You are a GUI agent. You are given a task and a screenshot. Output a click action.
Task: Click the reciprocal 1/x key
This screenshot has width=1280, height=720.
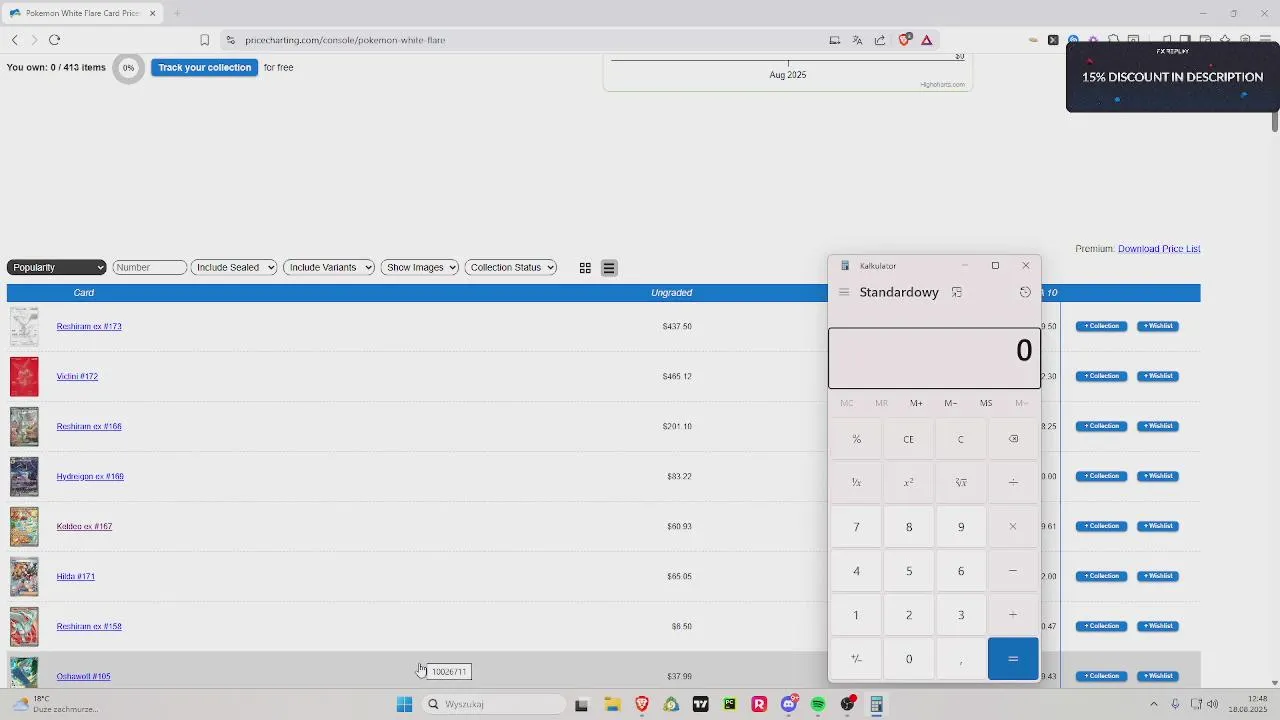pyautogui.click(x=856, y=483)
